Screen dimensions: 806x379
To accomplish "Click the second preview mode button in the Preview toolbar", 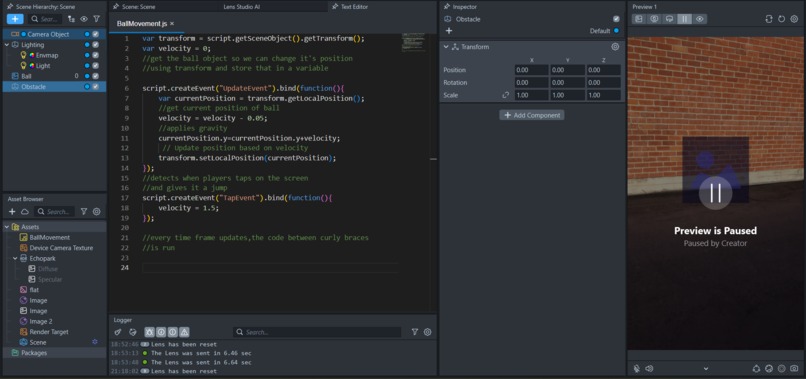I will click(x=654, y=19).
